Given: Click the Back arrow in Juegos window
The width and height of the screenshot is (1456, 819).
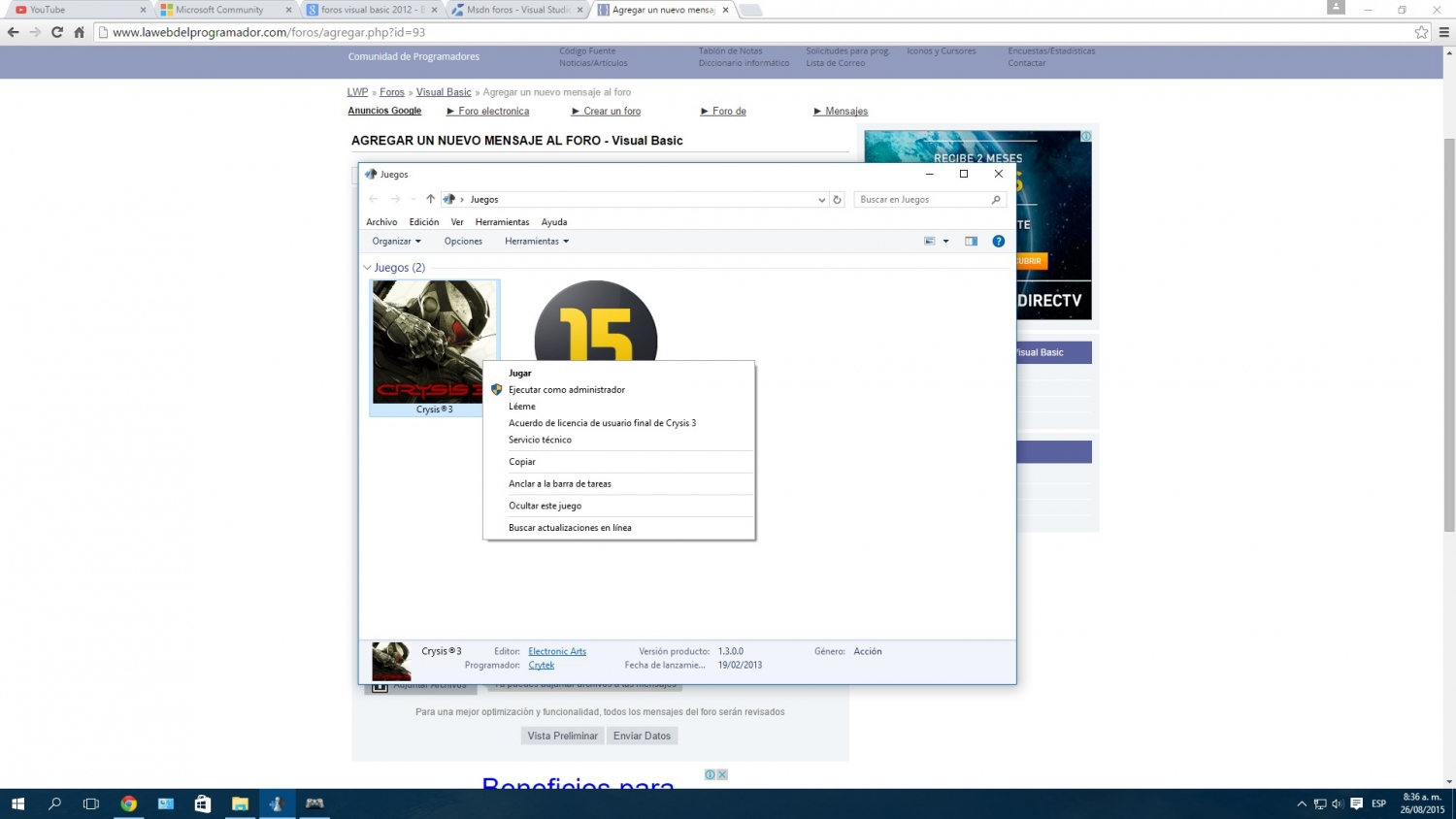Looking at the screenshot, I should tap(373, 199).
